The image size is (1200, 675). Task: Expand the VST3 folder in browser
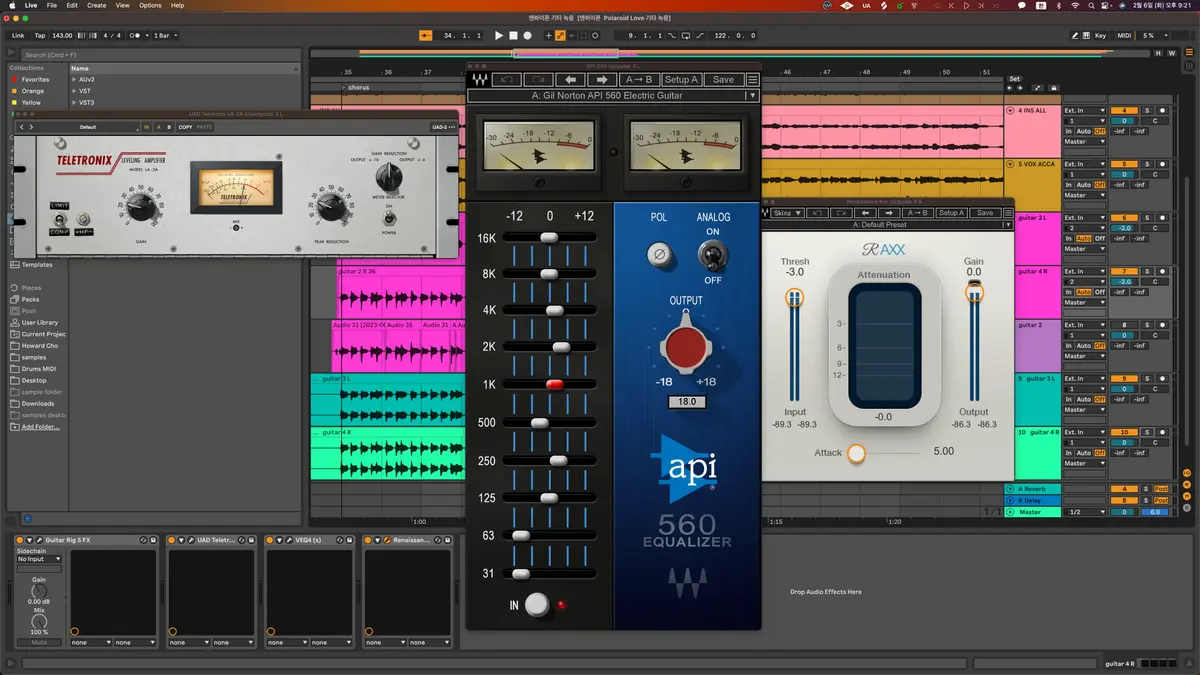click(x=74, y=102)
